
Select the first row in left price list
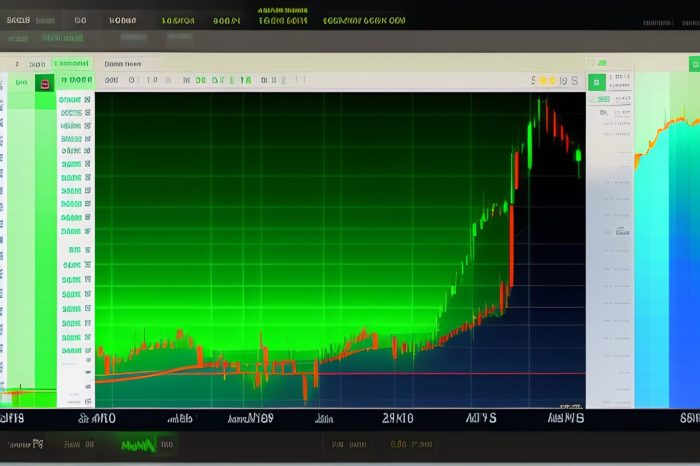[71, 100]
